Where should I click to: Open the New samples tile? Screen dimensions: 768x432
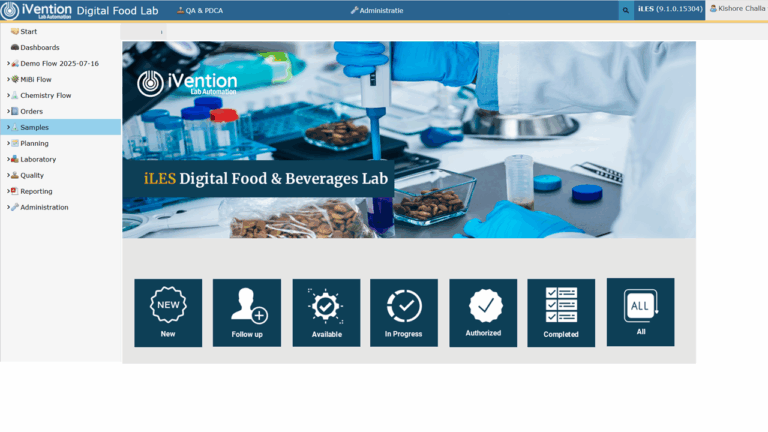[168, 313]
